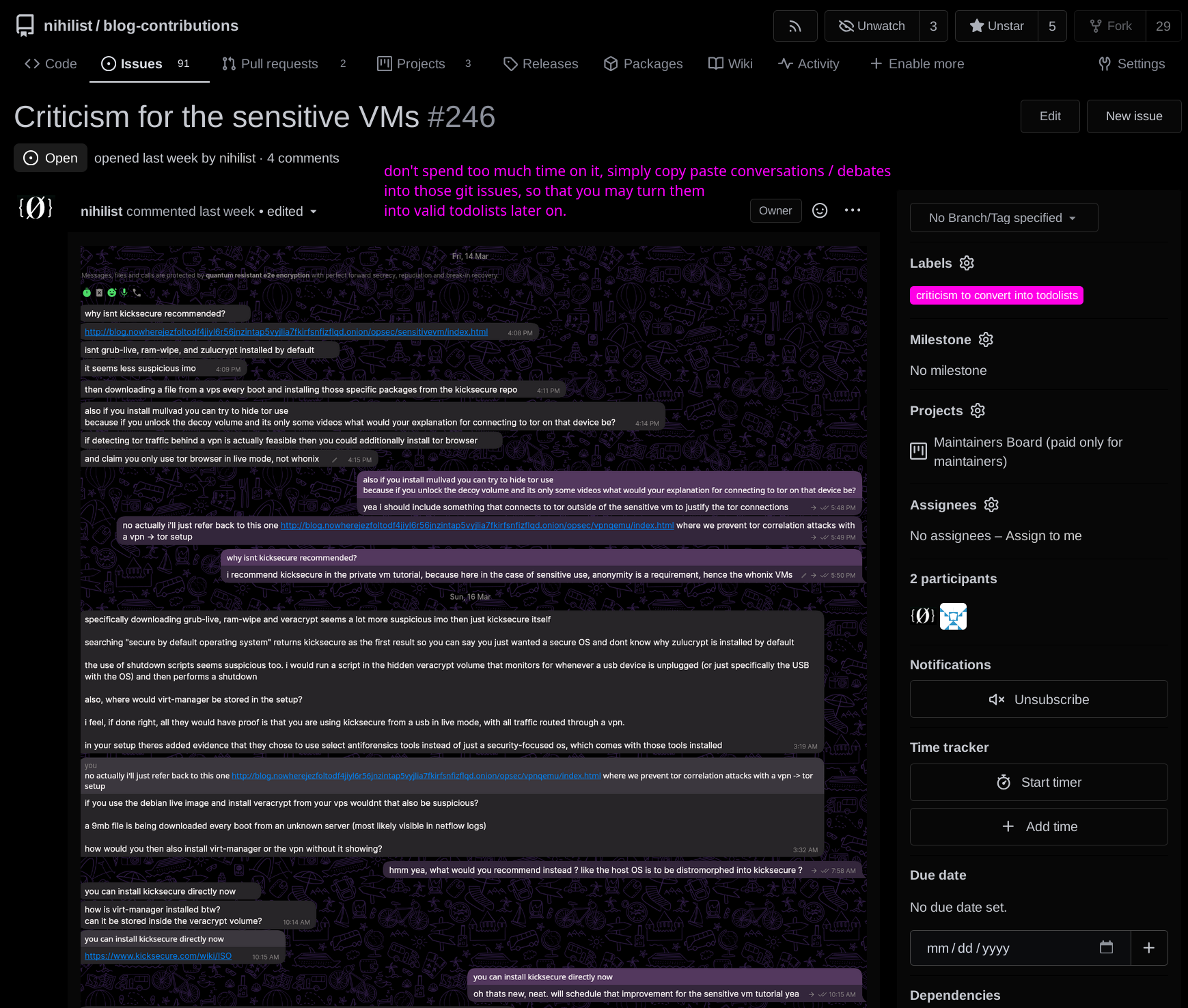The width and height of the screenshot is (1188, 1008).
Task: Open the Pull requests tab
Action: click(284, 64)
